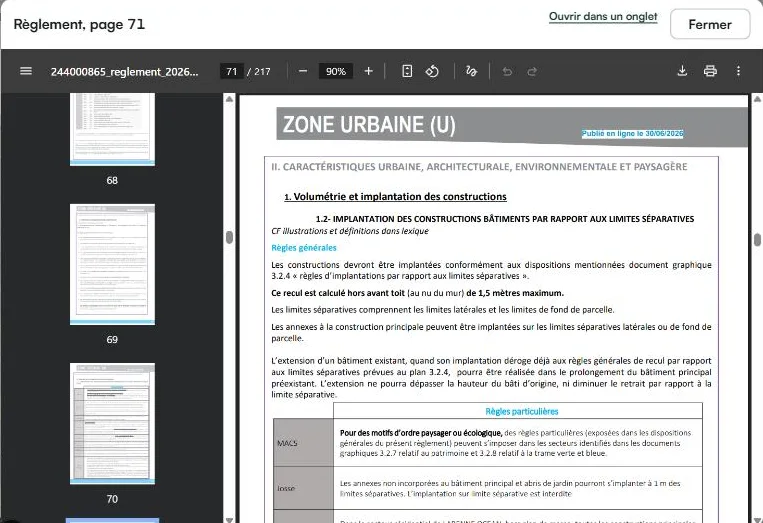Click 'Règles générales' blue heading
The image size is (763, 523).
point(304,248)
